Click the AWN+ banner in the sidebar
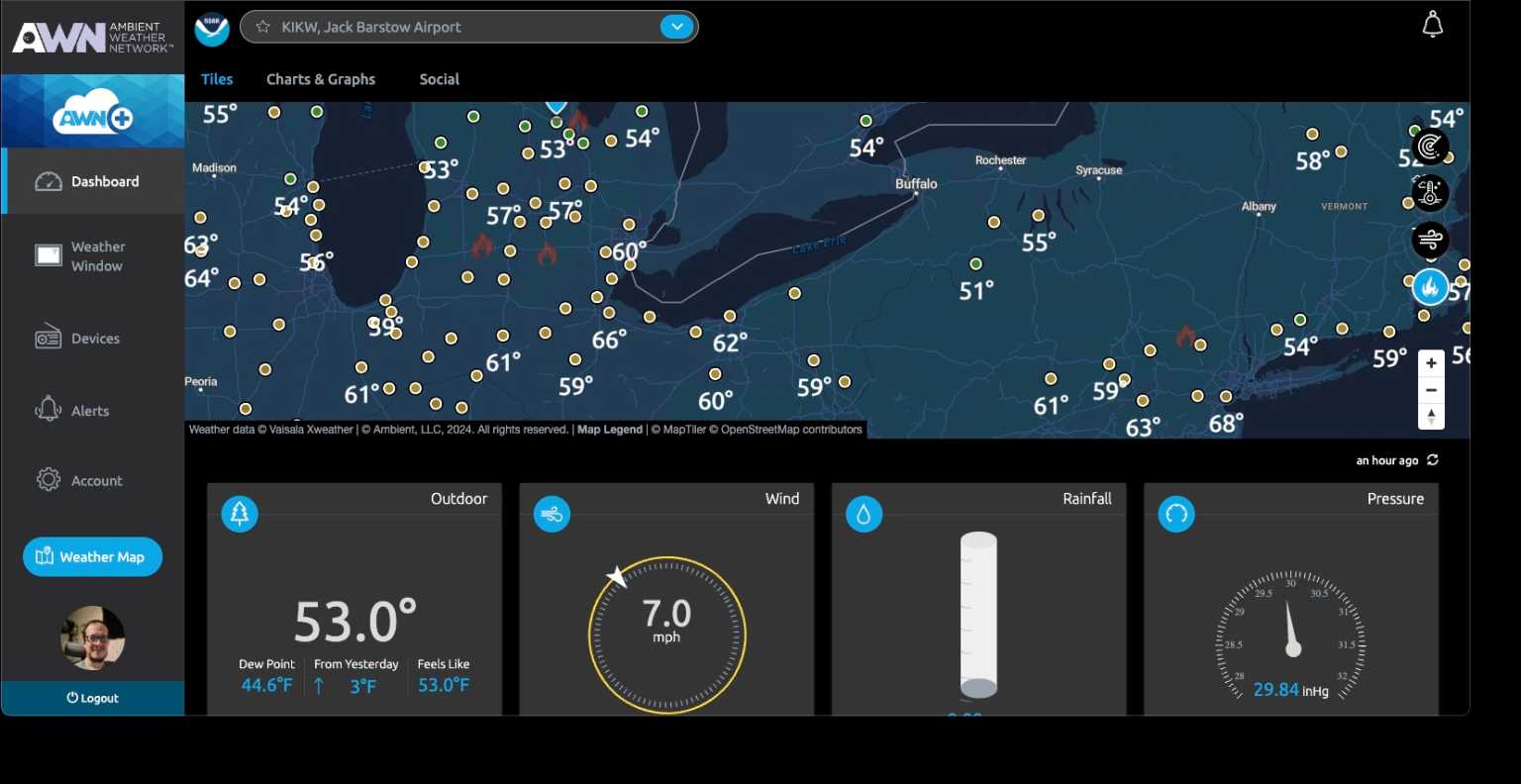This screenshot has width=1521, height=784. pos(92,110)
